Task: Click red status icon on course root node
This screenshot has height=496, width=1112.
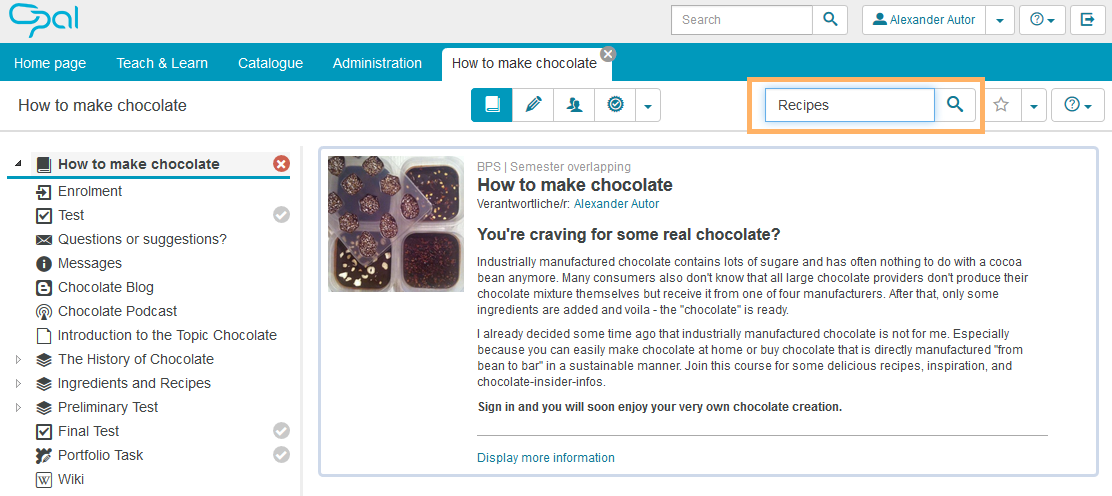Action: tap(281, 164)
